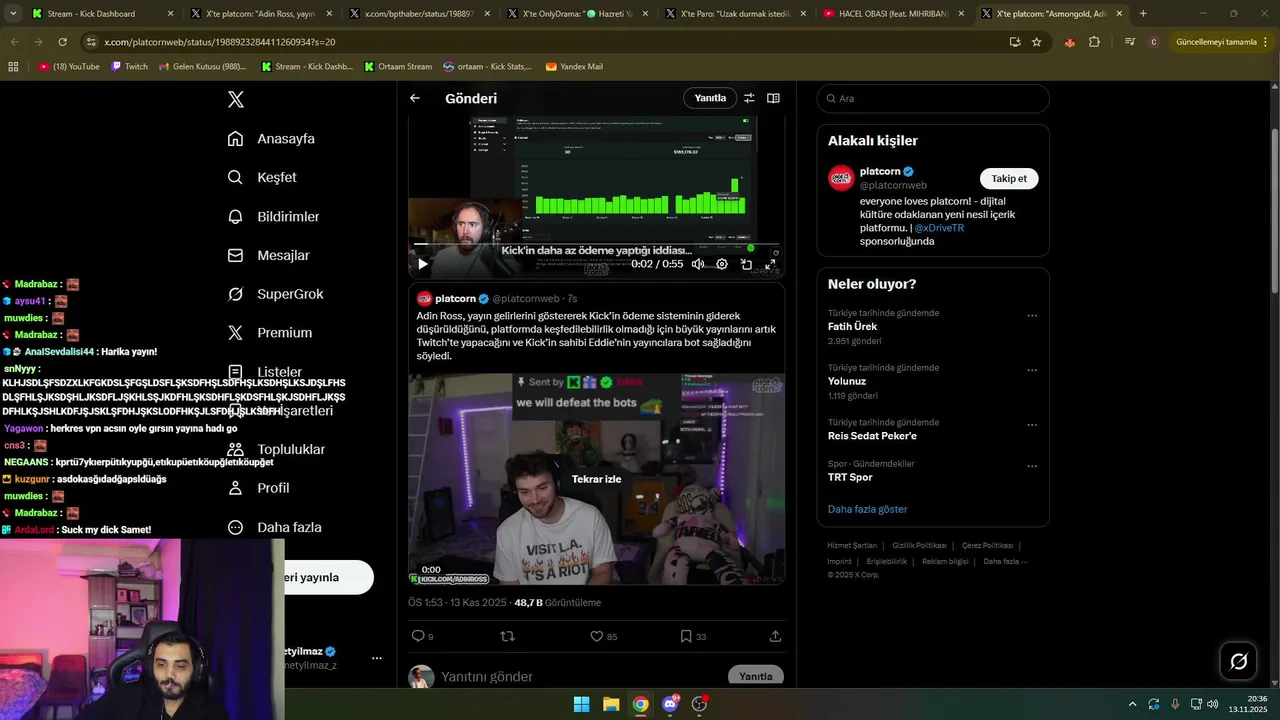Click the repost icon under post

point(507,636)
